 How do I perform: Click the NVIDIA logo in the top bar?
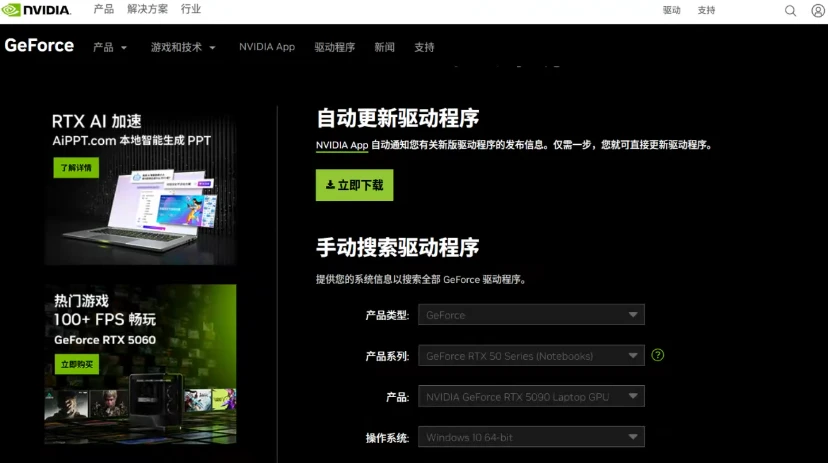tap(37, 10)
